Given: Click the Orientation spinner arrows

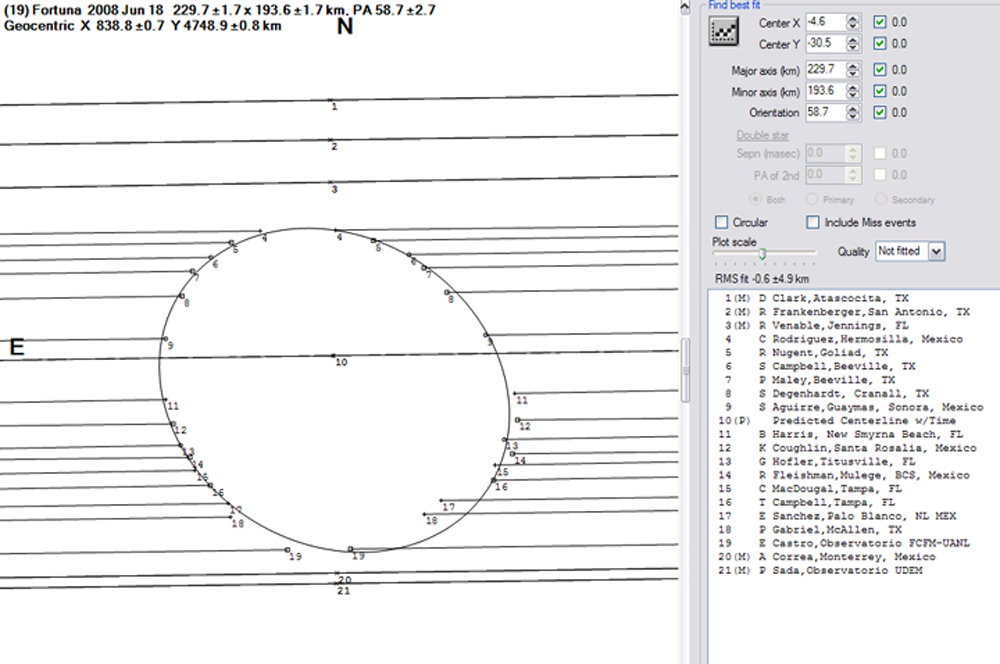Looking at the screenshot, I should [x=852, y=113].
